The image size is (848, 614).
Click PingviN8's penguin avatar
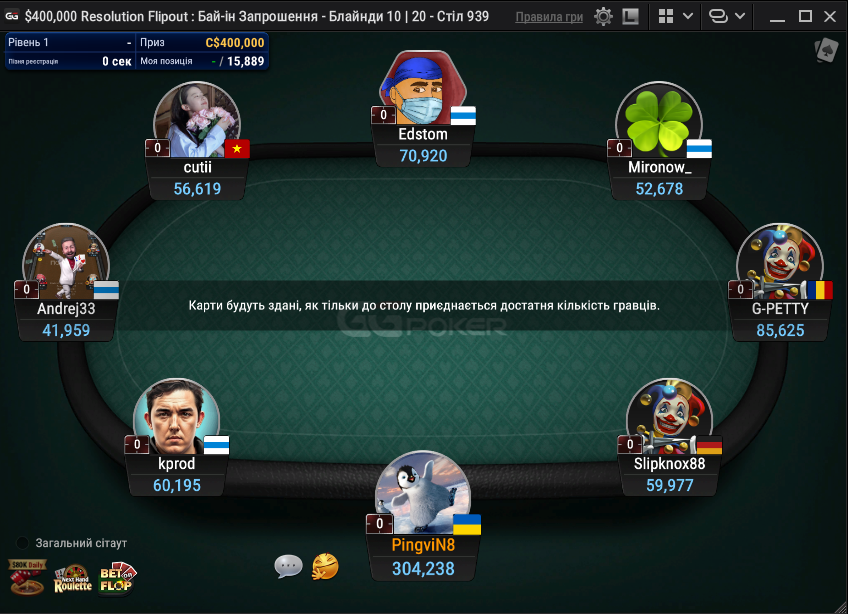[423, 492]
